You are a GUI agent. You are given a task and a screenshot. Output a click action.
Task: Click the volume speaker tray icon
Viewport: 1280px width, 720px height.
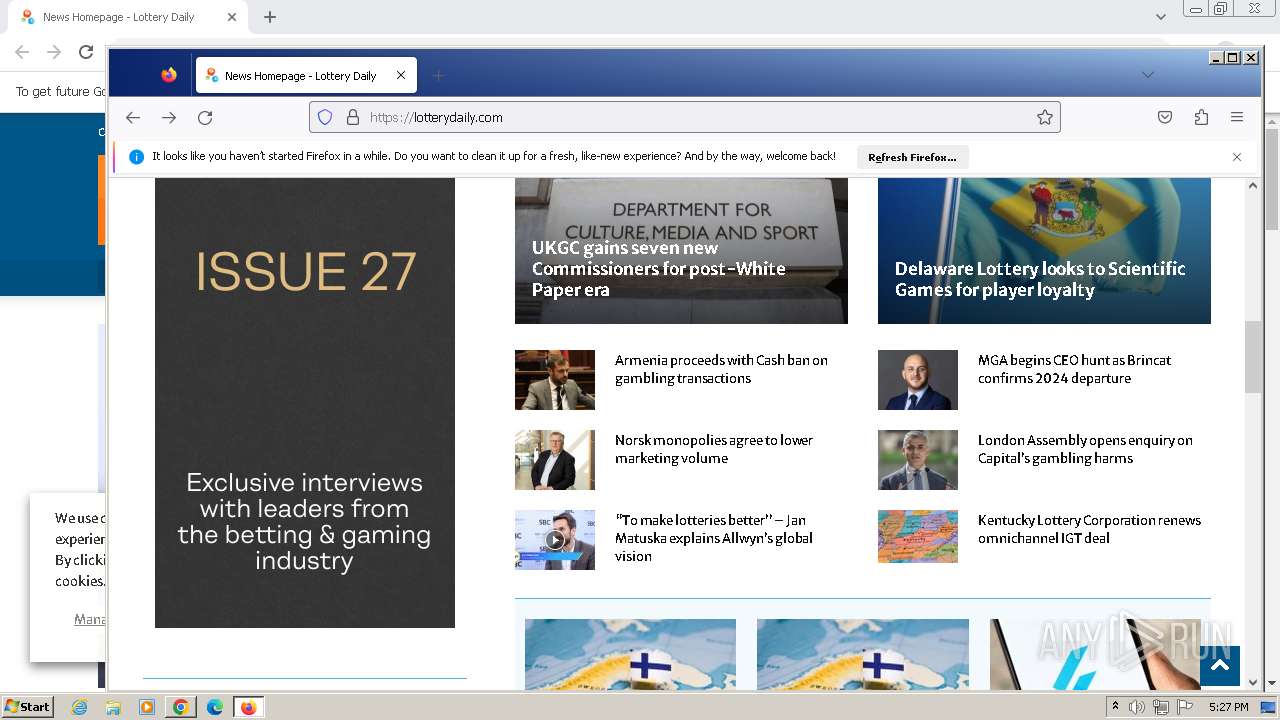[x=1137, y=707]
